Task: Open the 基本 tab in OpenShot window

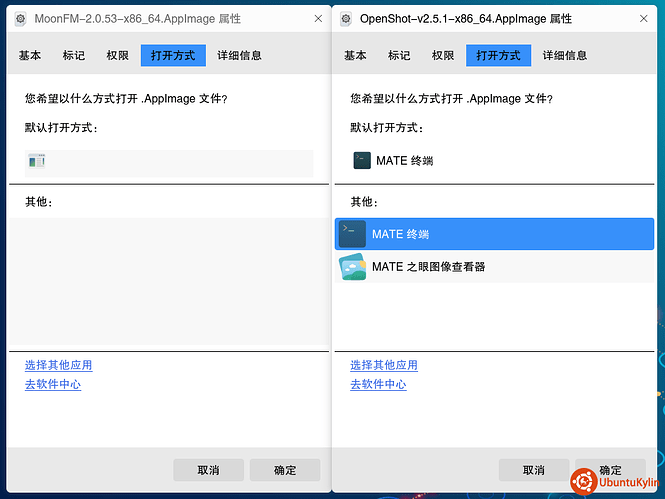Action: coord(355,56)
